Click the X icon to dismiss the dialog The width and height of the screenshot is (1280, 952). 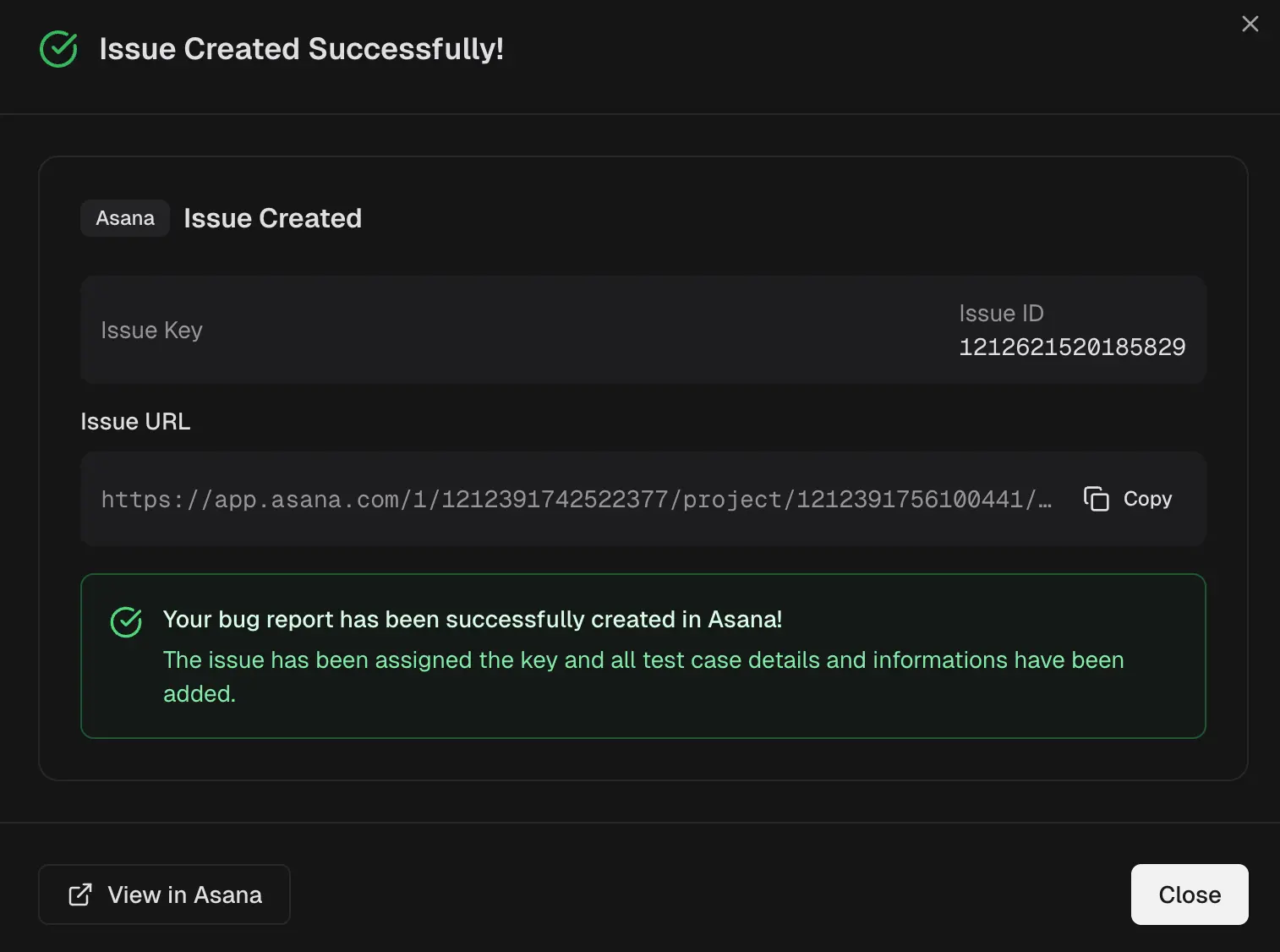point(1250,24)
